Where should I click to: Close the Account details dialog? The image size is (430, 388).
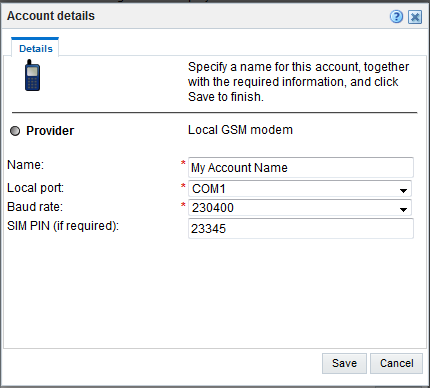[x=415, y=17]
